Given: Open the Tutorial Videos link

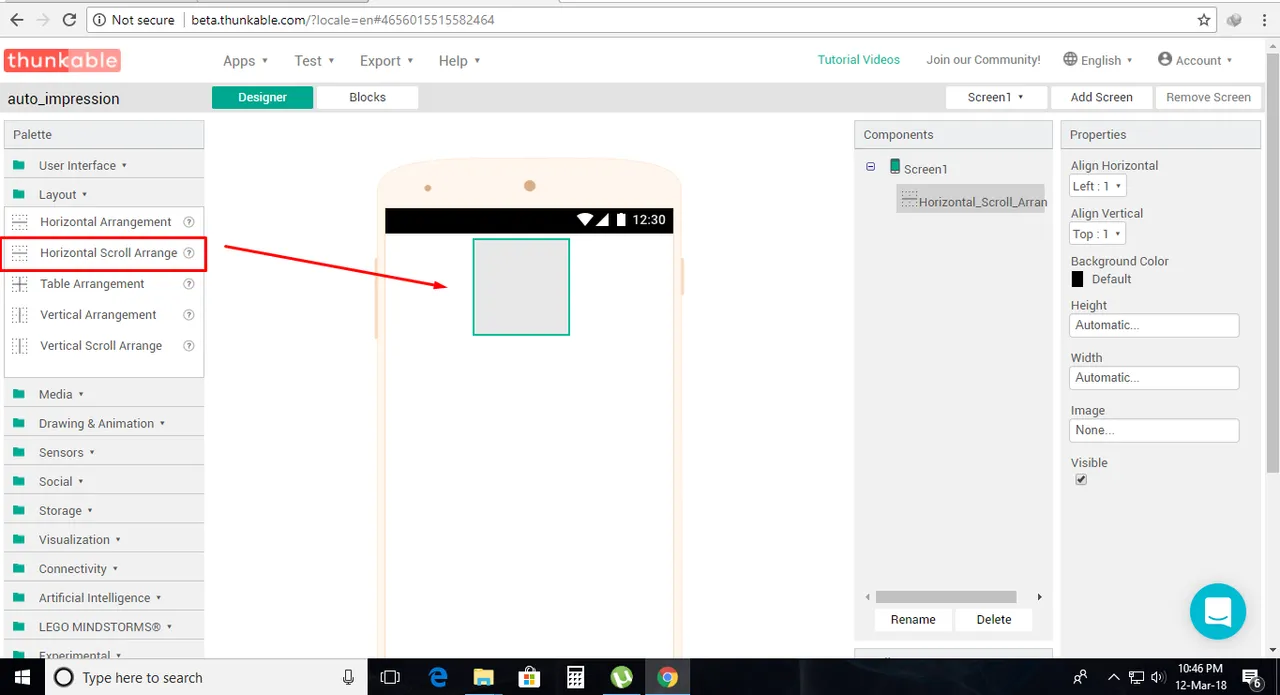Looking at the screenshot, I should point(859,60).
